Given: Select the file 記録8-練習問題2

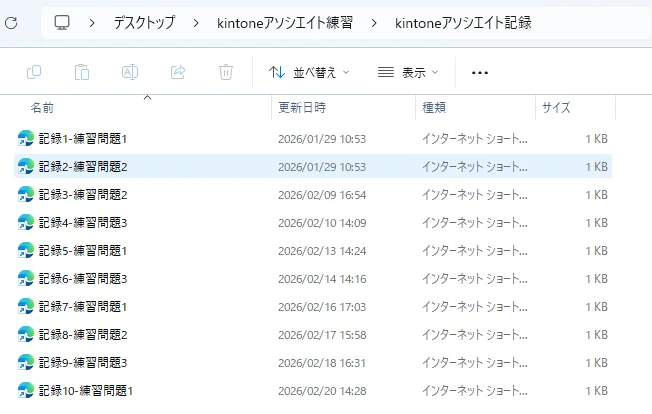Looking at the screenshot, I should (83, 335).
